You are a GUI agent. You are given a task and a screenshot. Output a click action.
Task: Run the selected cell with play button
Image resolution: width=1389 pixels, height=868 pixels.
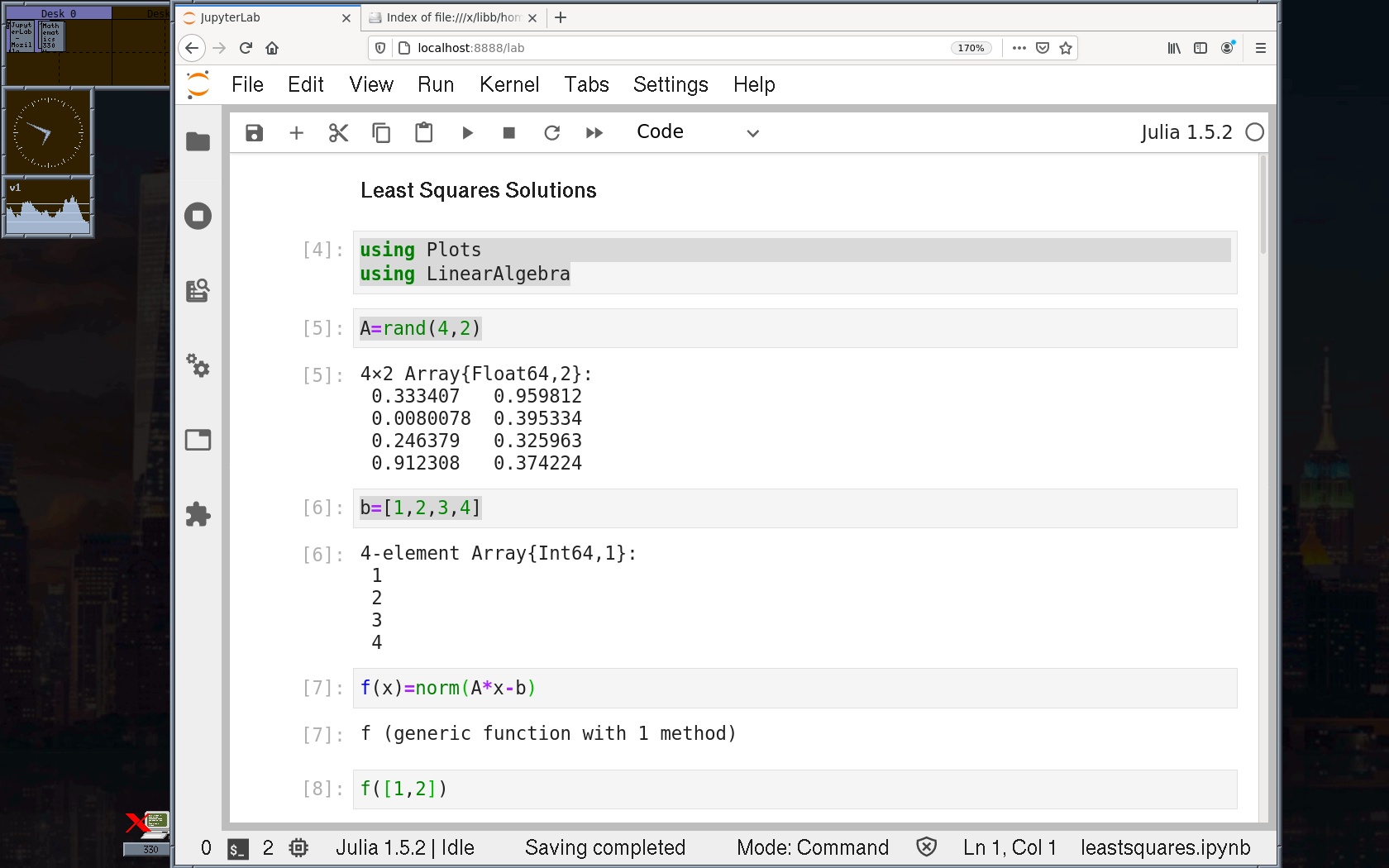(x=467, y=133)
